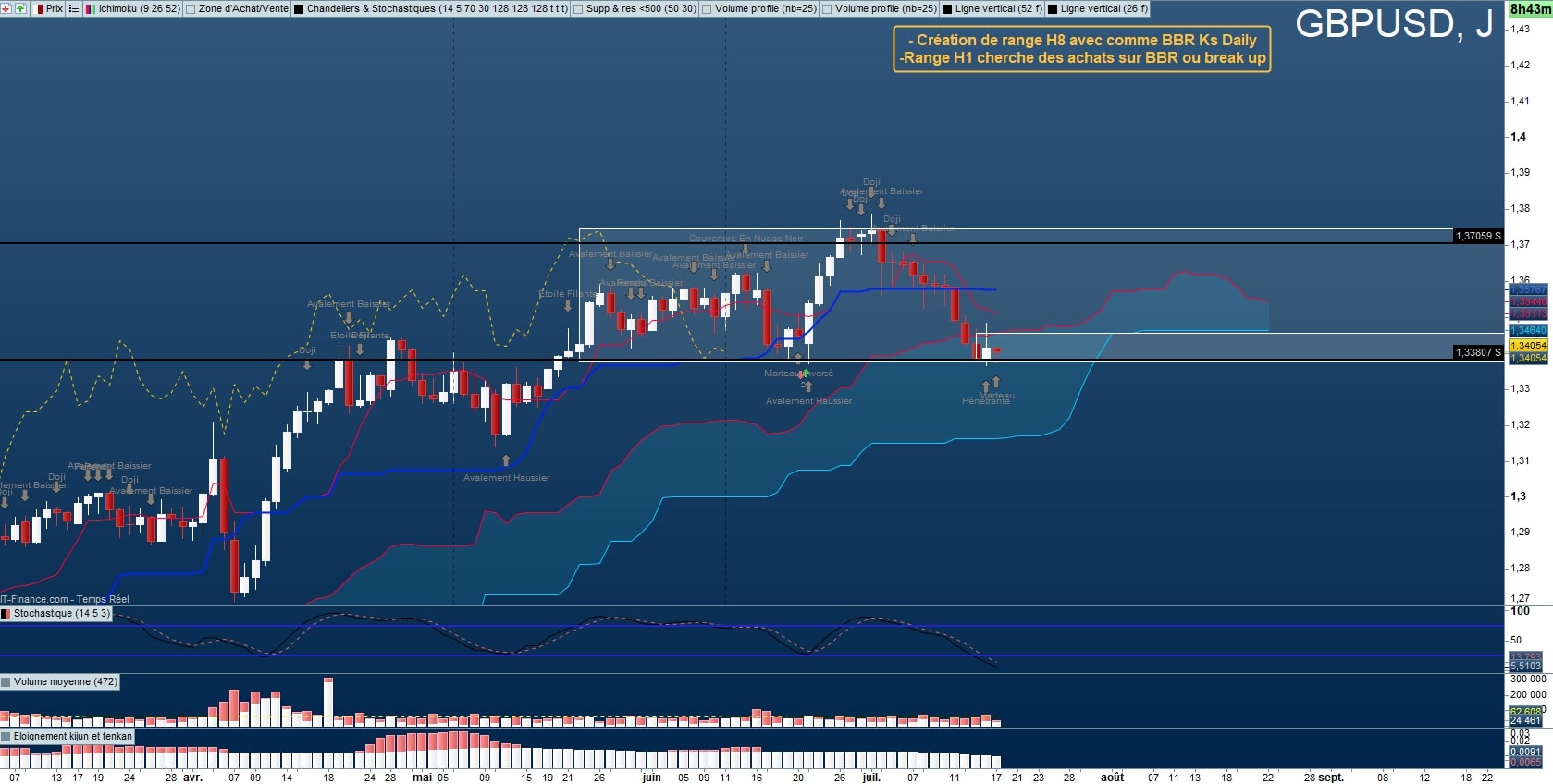Click the 'juin' month on the time axis

tap(652, 778)
